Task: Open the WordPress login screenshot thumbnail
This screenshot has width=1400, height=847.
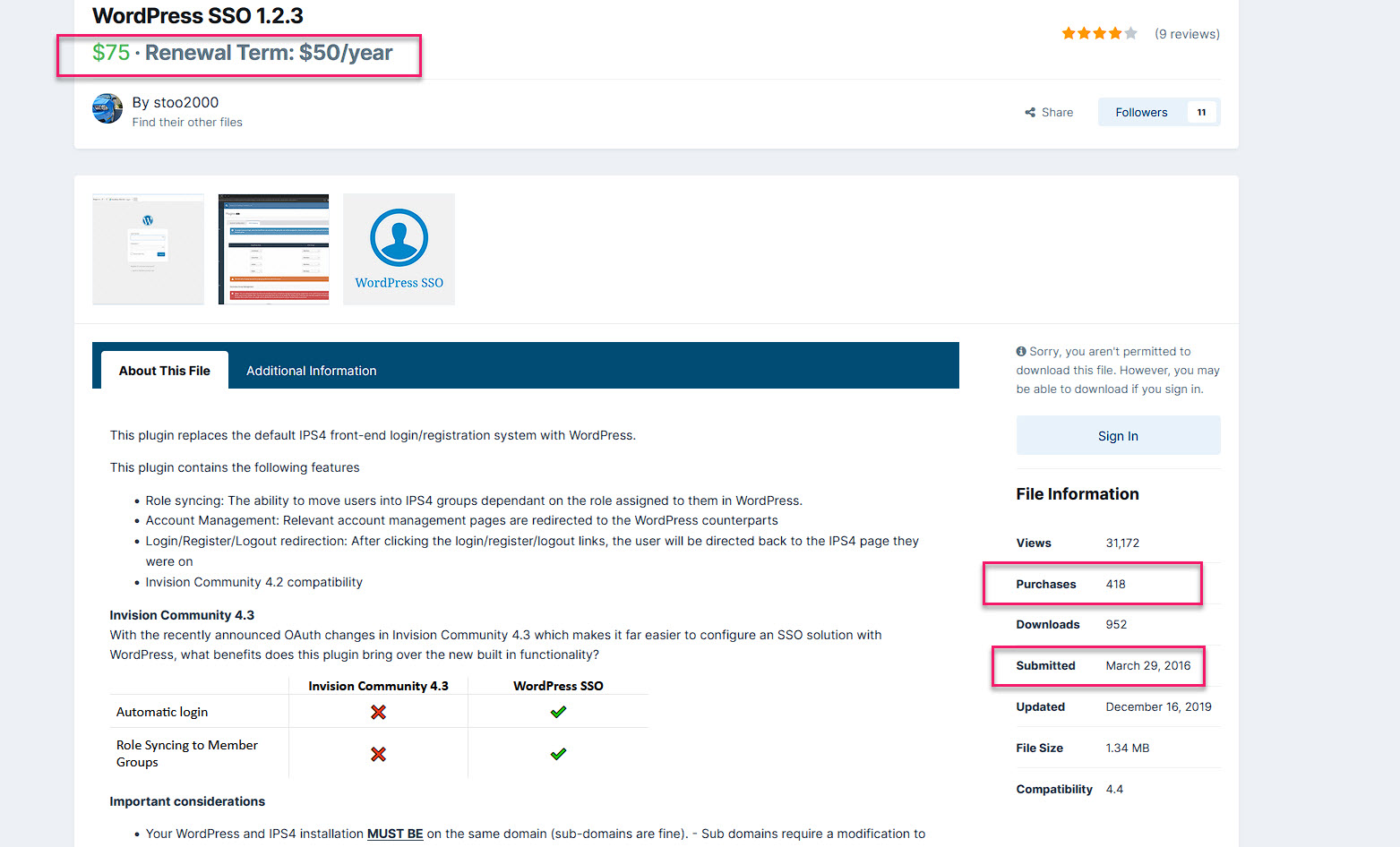Action: (x=148, y=249)
